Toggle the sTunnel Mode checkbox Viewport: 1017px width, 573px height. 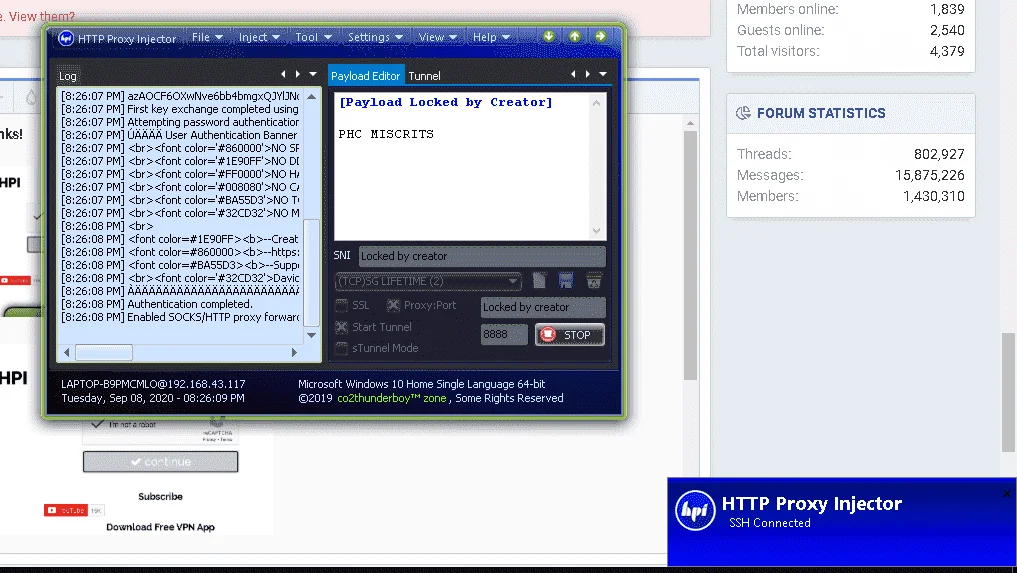pos(341,348)
